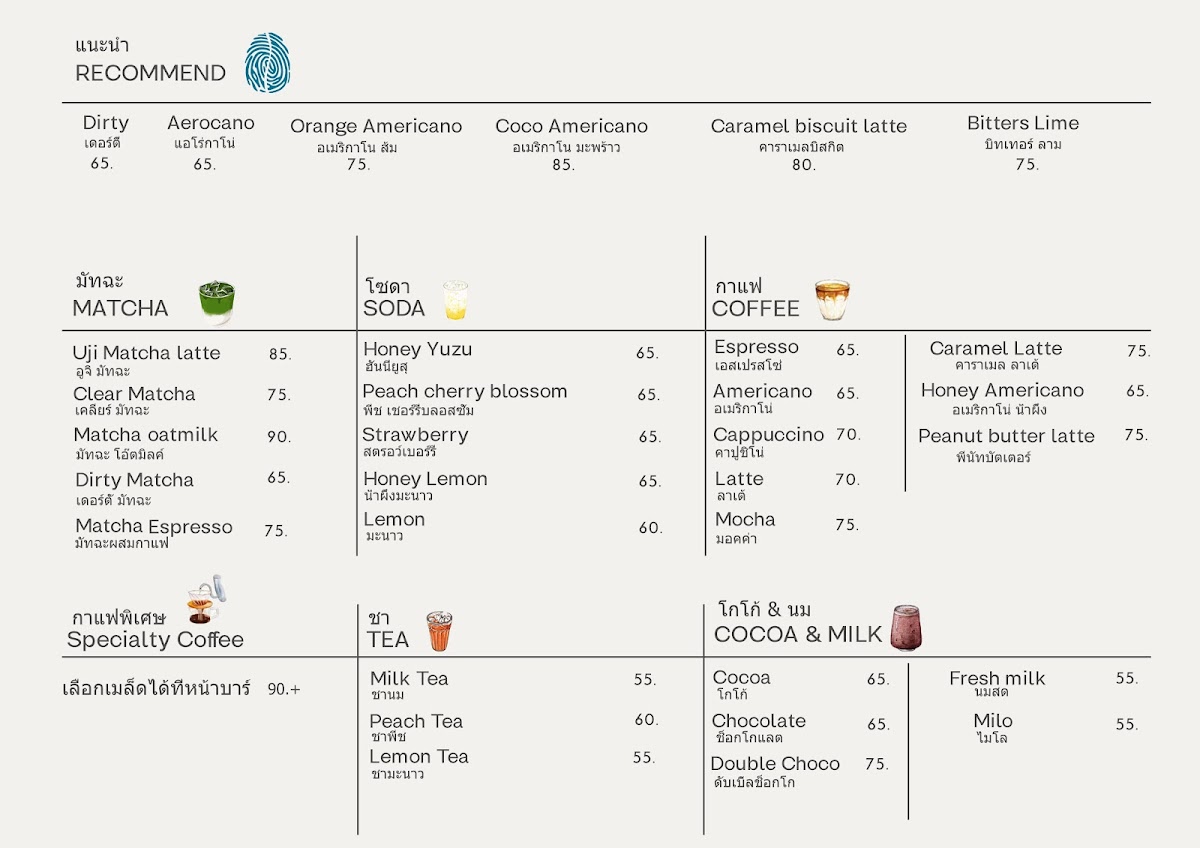Select Double Choco from cocoa list
Image resolution: width=1200 pixels, height=848 pixels.
775,764
